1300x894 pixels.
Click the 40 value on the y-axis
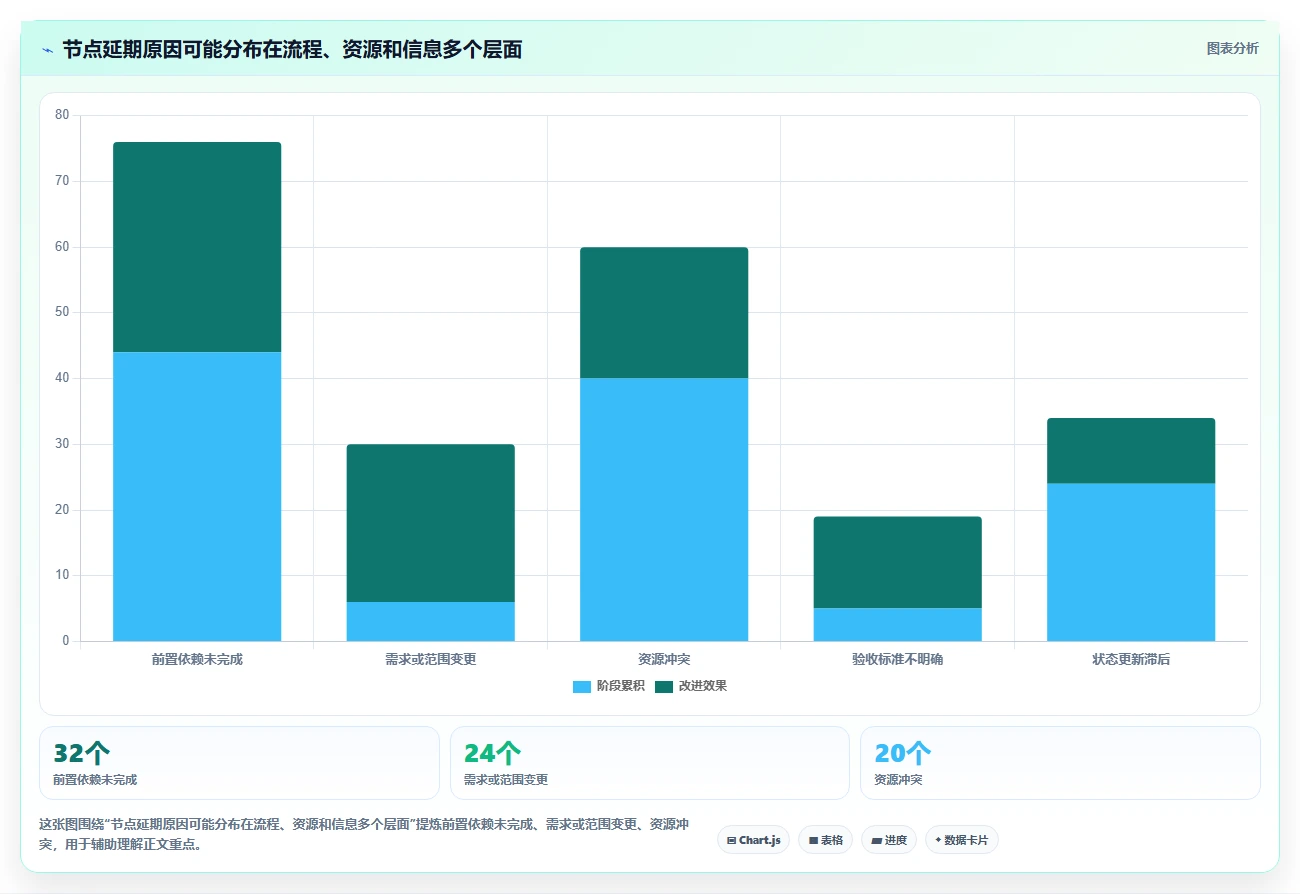point(62,378)
